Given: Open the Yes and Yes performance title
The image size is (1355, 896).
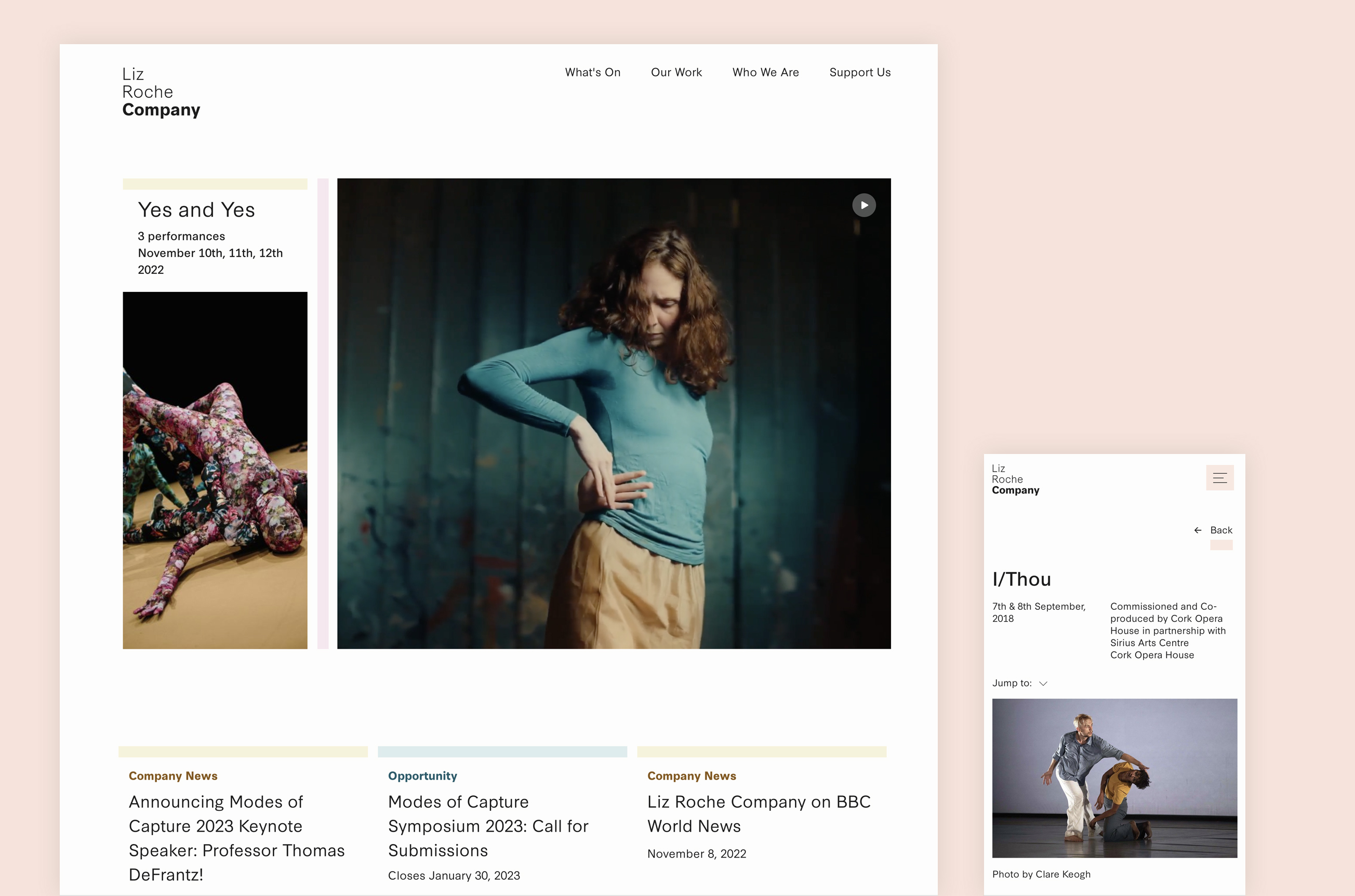Looking at the screenshot, I should click(196, 210).
